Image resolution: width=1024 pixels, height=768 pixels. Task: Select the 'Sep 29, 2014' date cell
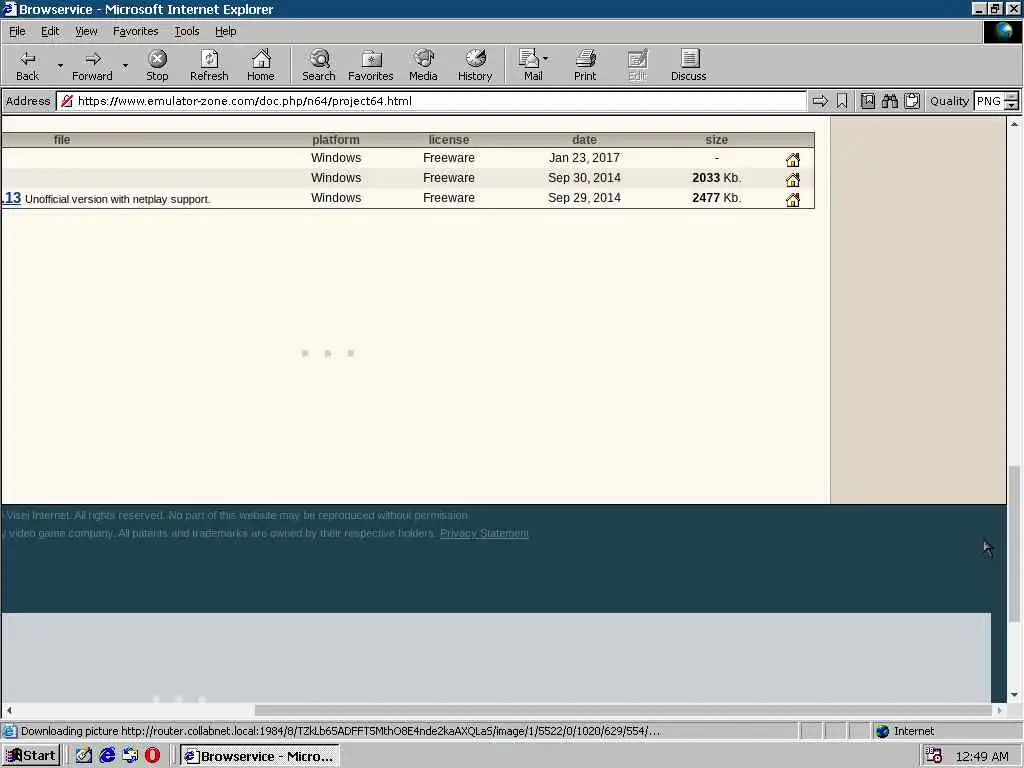coord(584,197)
